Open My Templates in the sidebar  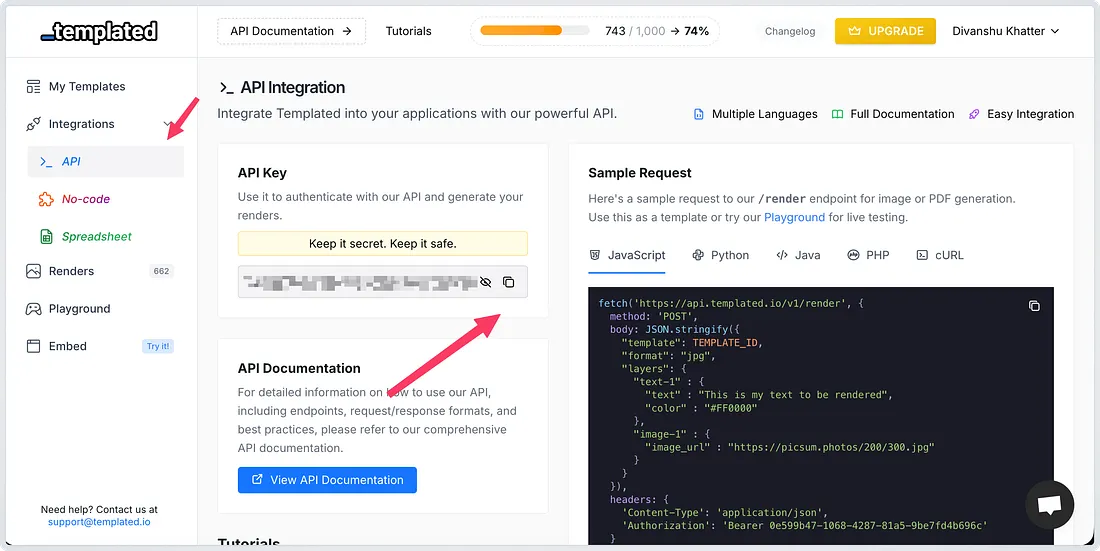tap(87, 86)
